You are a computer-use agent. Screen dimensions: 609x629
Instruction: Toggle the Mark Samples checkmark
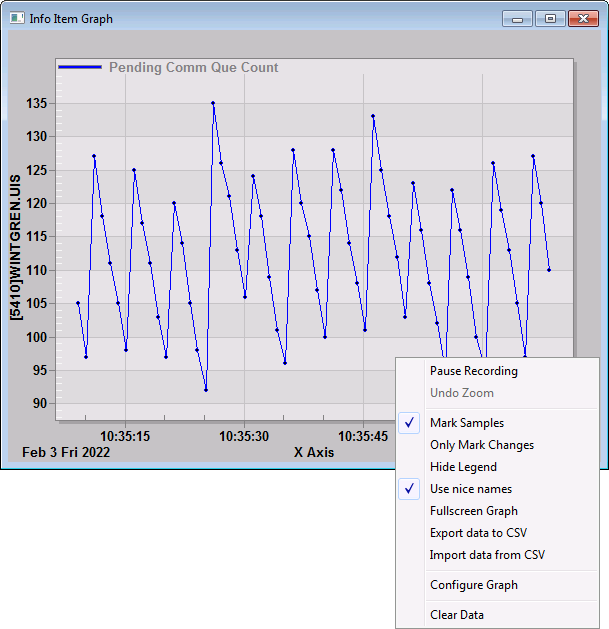409,423
